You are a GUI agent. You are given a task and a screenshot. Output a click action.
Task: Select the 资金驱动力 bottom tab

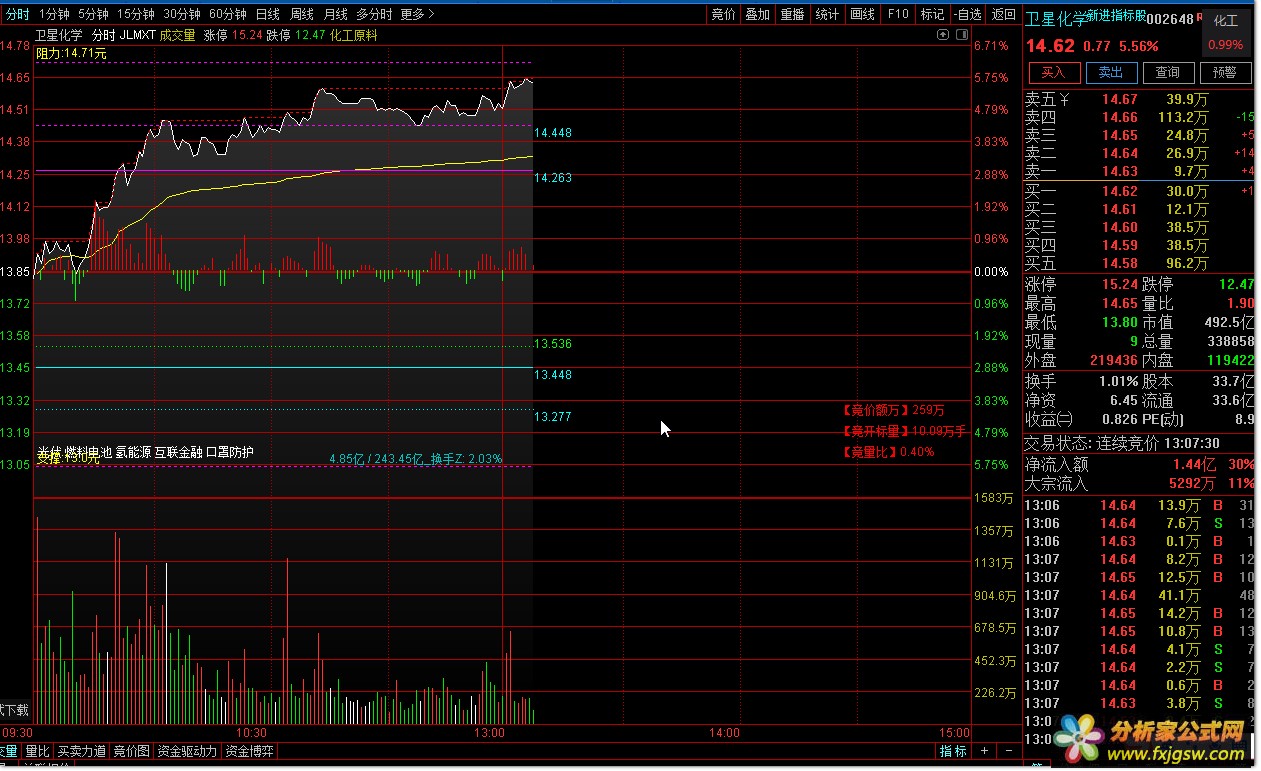(x=187, y=751)
